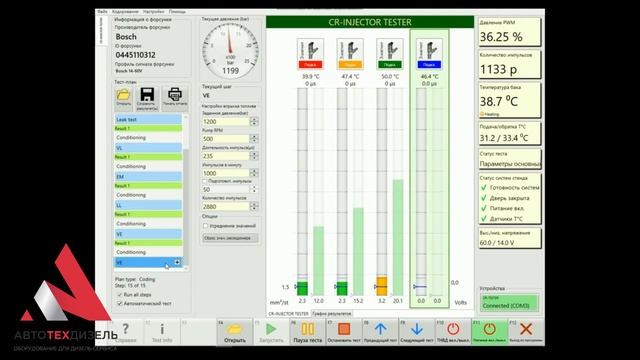Select the orange-labeled injector icon
The width and height of the screenshot is (640, 360).
click(350, 53)
